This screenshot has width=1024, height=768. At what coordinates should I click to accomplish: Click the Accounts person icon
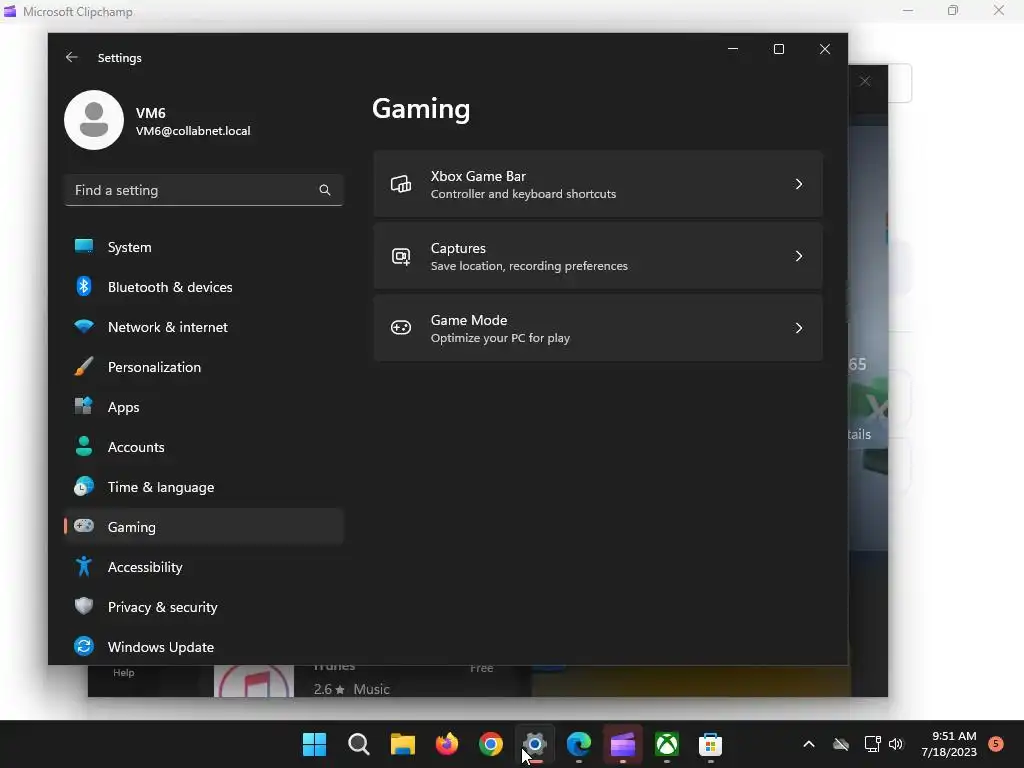(84, 446)
